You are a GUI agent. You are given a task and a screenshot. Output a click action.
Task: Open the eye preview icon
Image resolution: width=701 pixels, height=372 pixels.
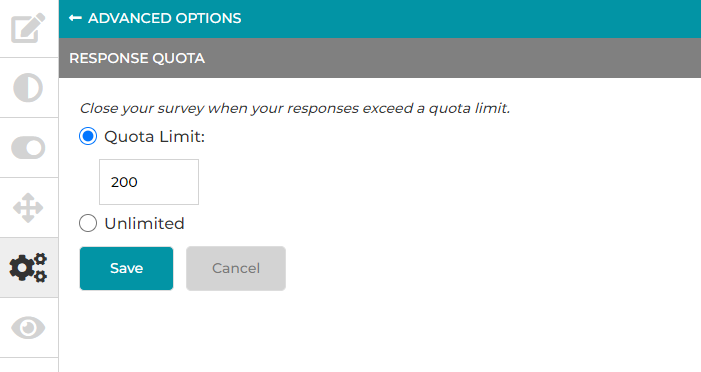[28, 328]
